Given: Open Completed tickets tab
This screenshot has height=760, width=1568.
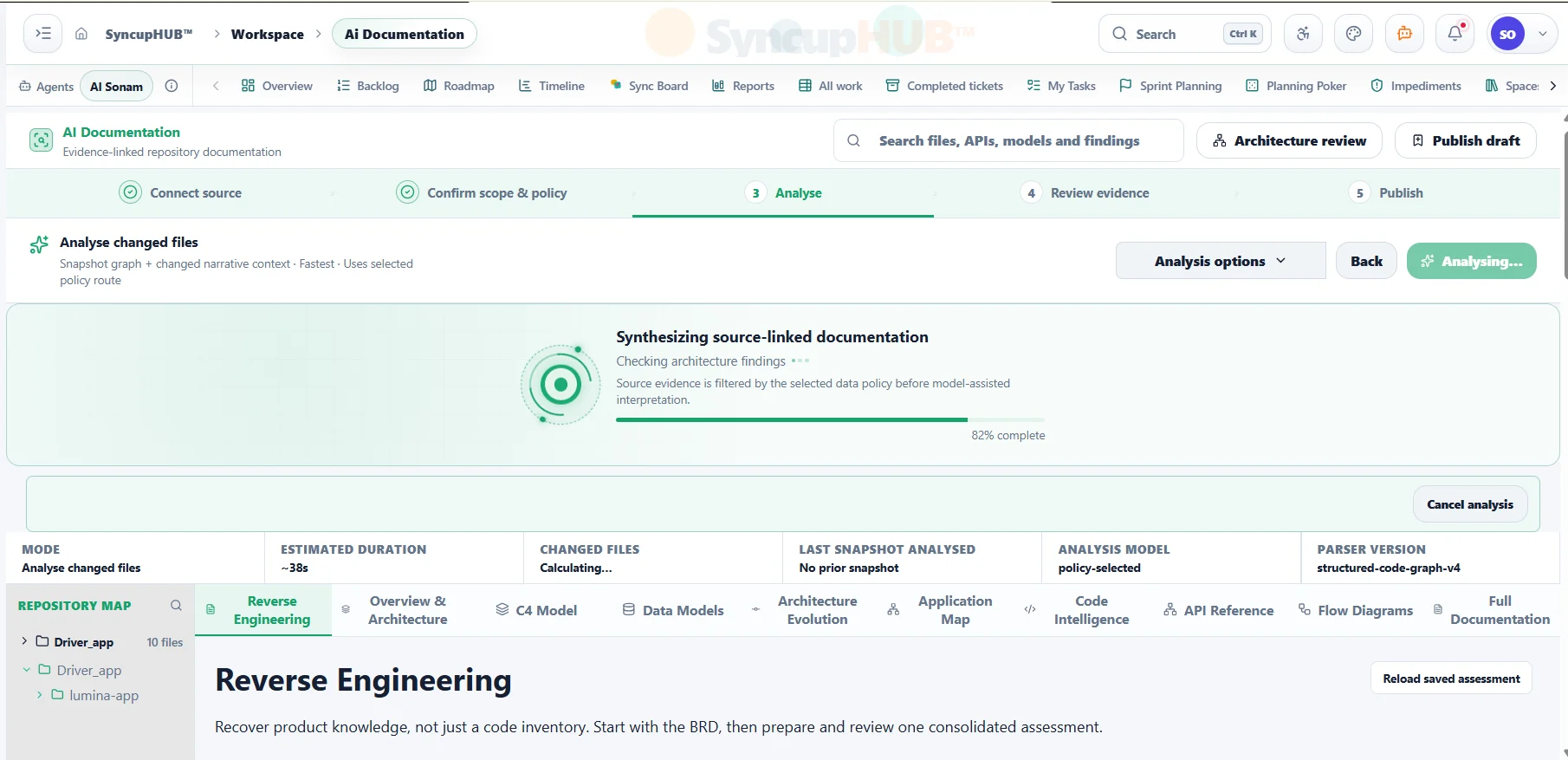Looking at the screenshot, I should 944,86.
